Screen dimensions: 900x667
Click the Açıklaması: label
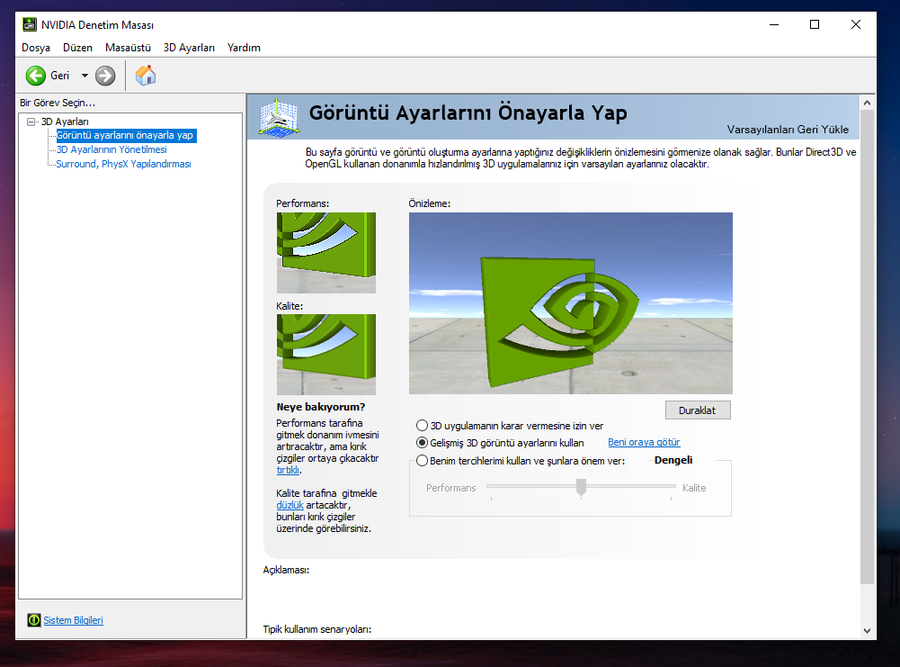coord(286,570)
